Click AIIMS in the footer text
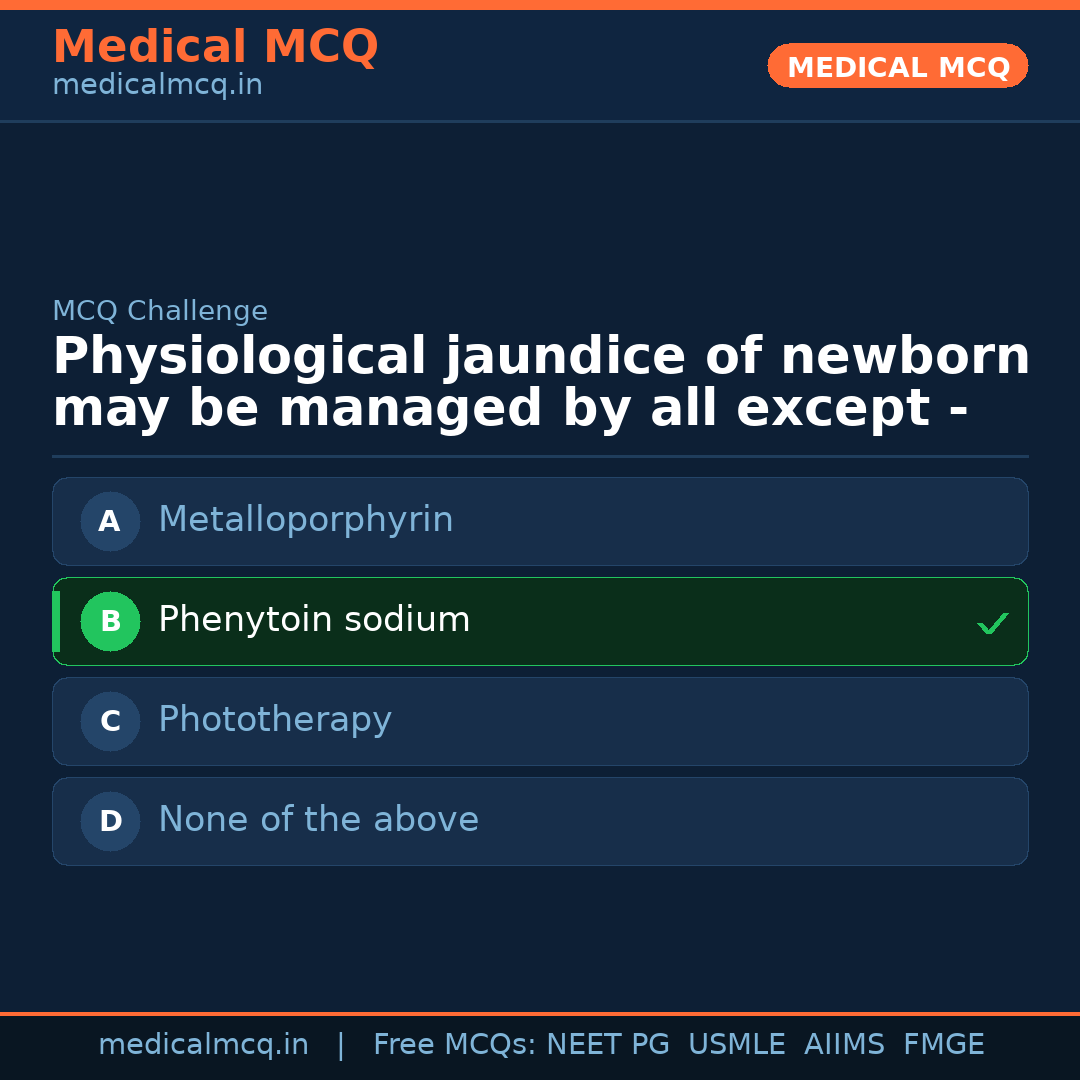 click(x=845, y=1044)
